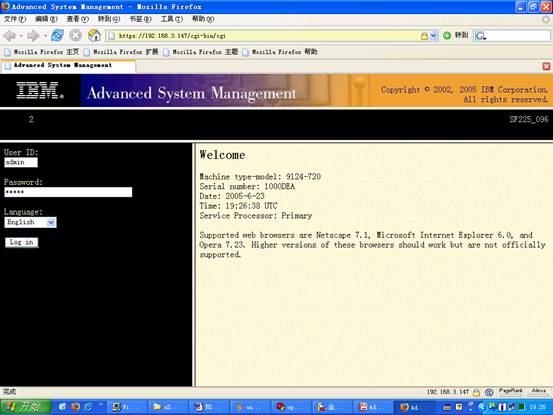Click the status bar padlock security icon

476,392
